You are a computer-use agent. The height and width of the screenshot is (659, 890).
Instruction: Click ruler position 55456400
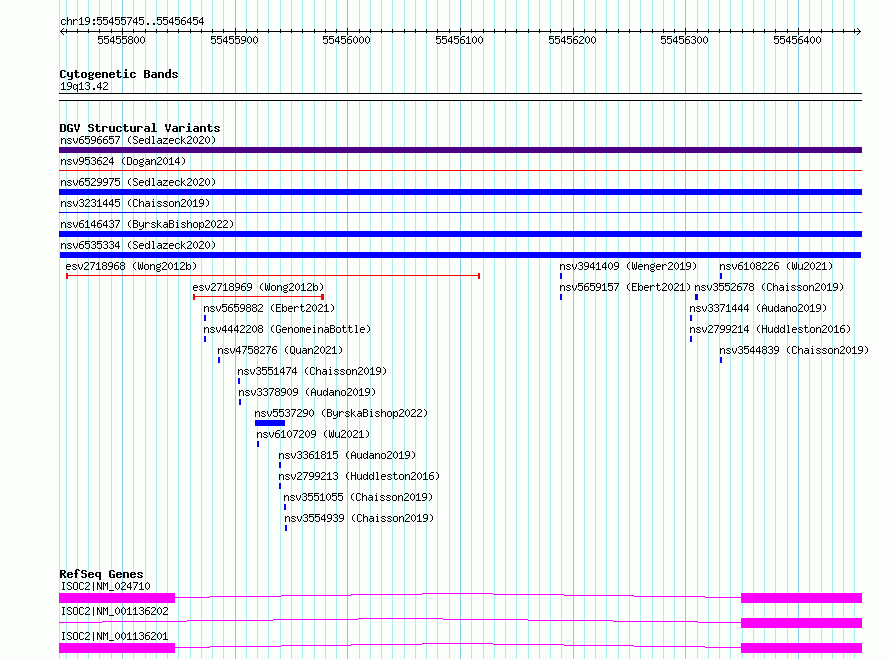(x=797, y=40)
